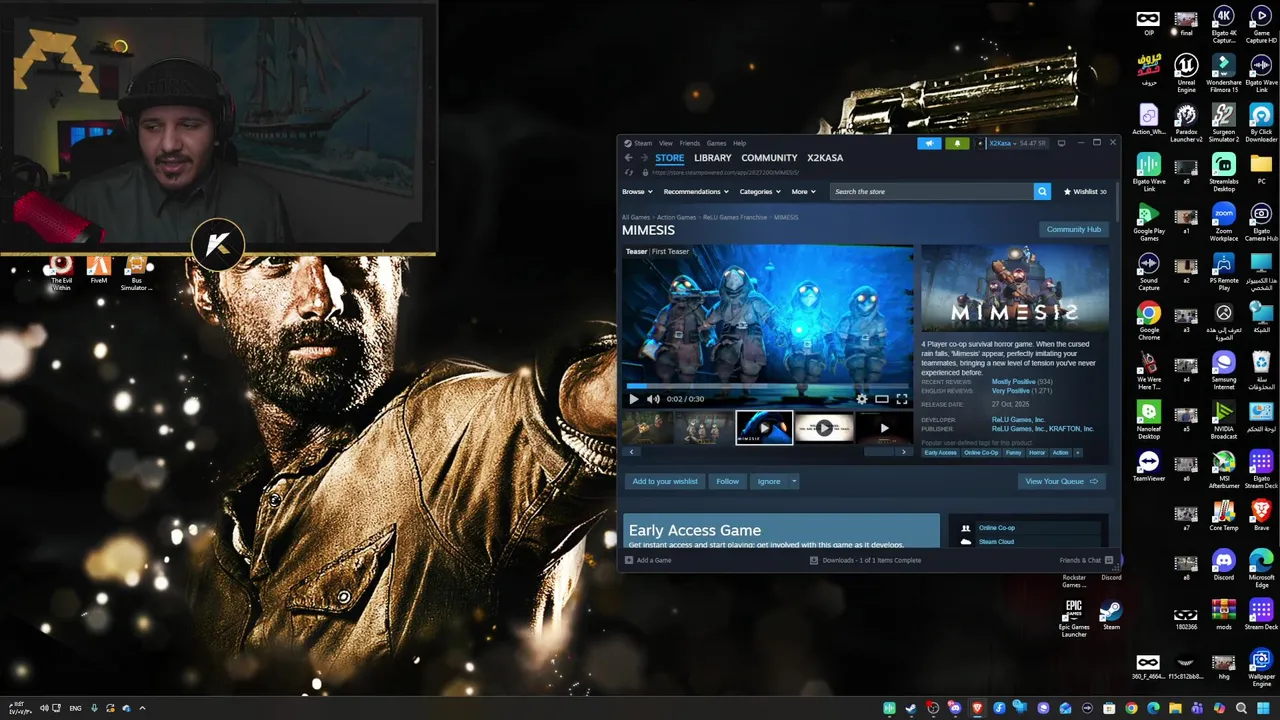Toggle fullscreen on the trailer
The image size is (1280, 720).
point(902,399)
